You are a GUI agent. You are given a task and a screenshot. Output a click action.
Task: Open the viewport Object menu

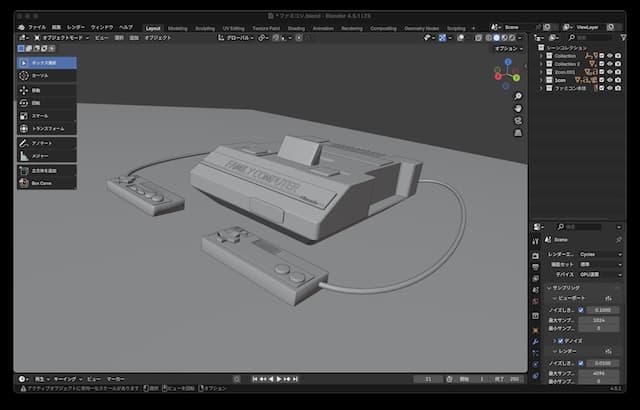(158, 38)
